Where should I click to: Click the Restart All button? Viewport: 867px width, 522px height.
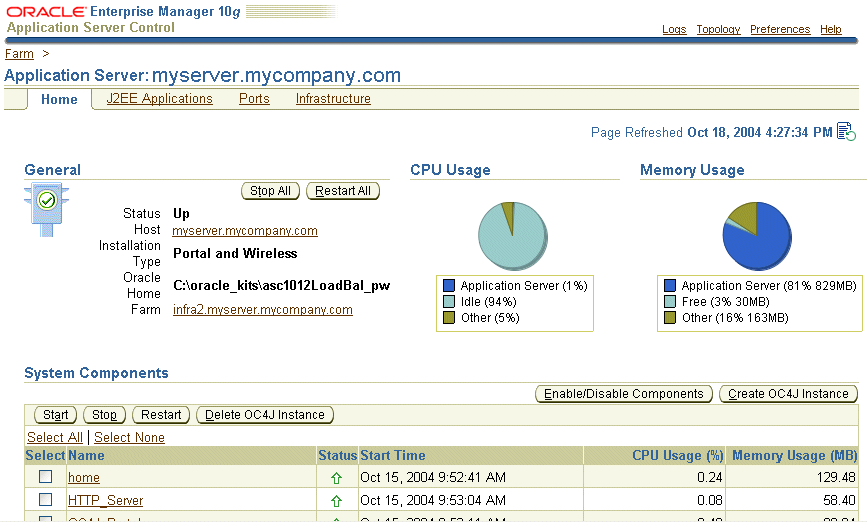click(343, 191)
